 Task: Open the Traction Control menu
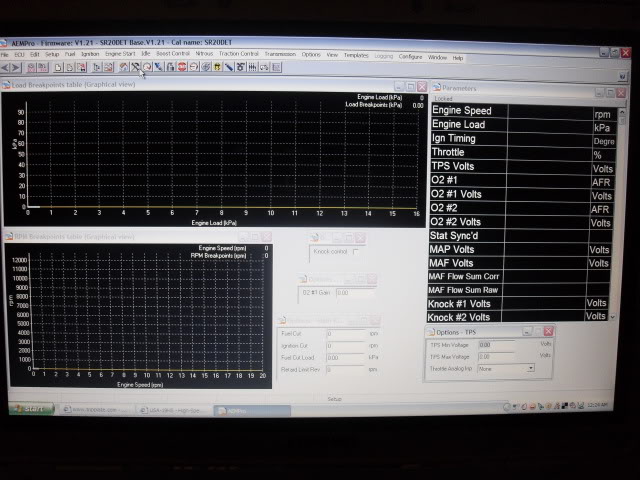(x=238, y=53)
